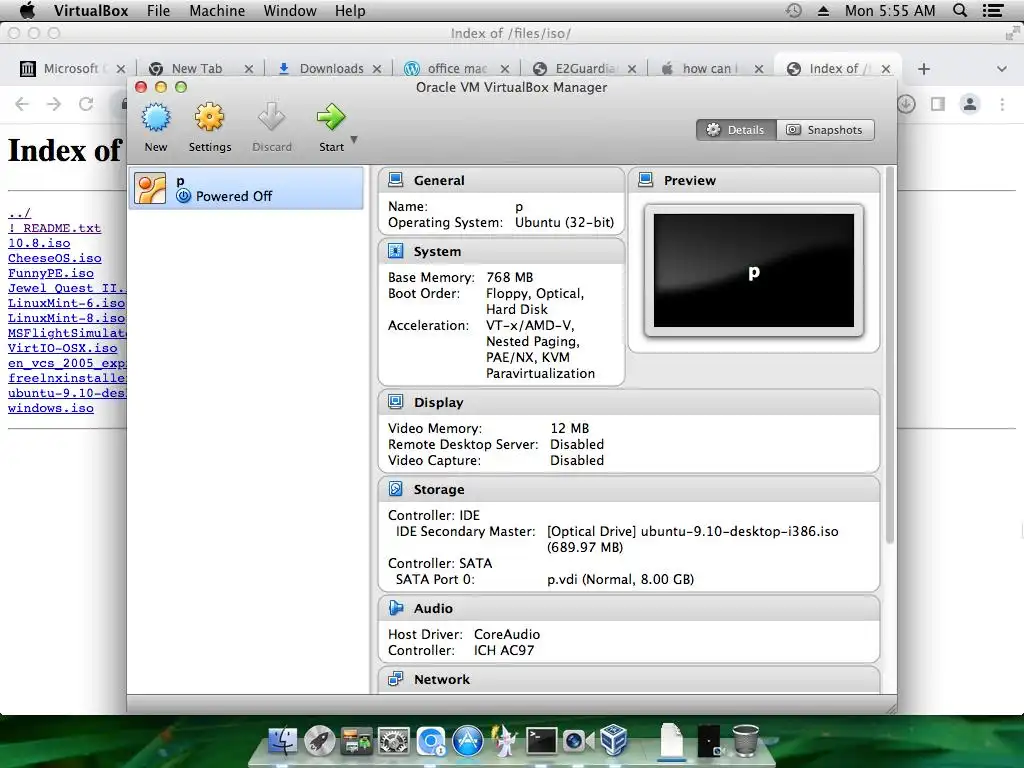Click the System section chip icon
The height and width of the screenshot is (768, 1024).
395,251
